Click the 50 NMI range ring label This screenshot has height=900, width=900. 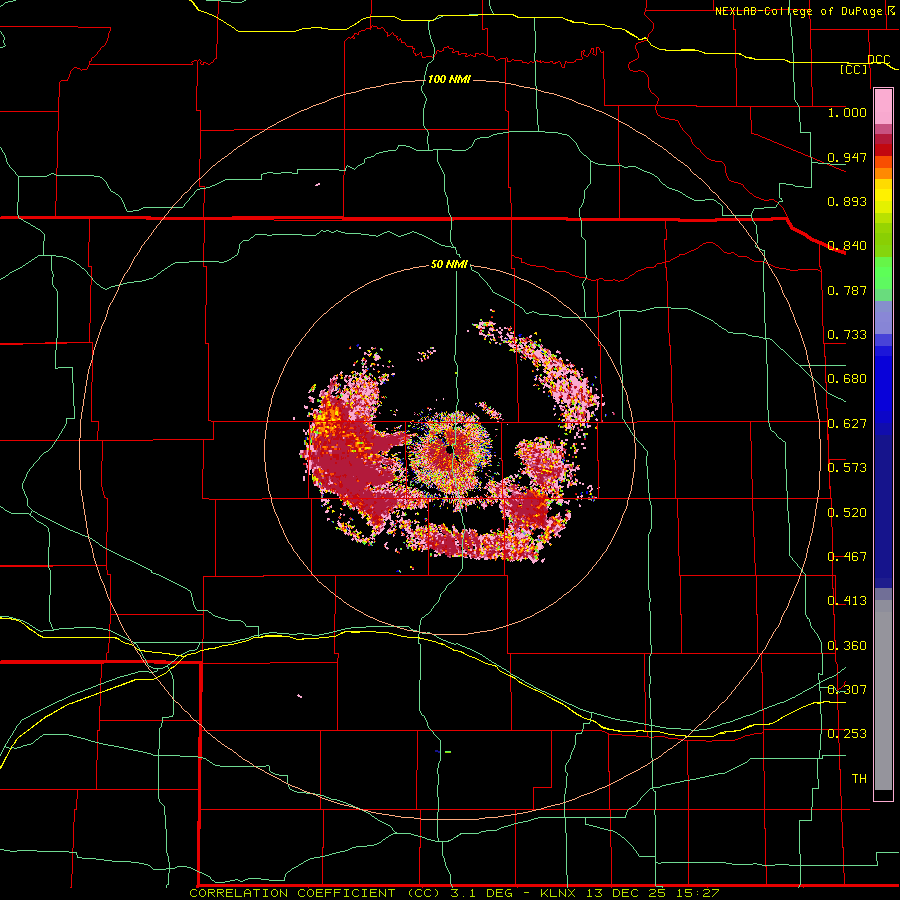pyautogui.click(x=449, y=264)
